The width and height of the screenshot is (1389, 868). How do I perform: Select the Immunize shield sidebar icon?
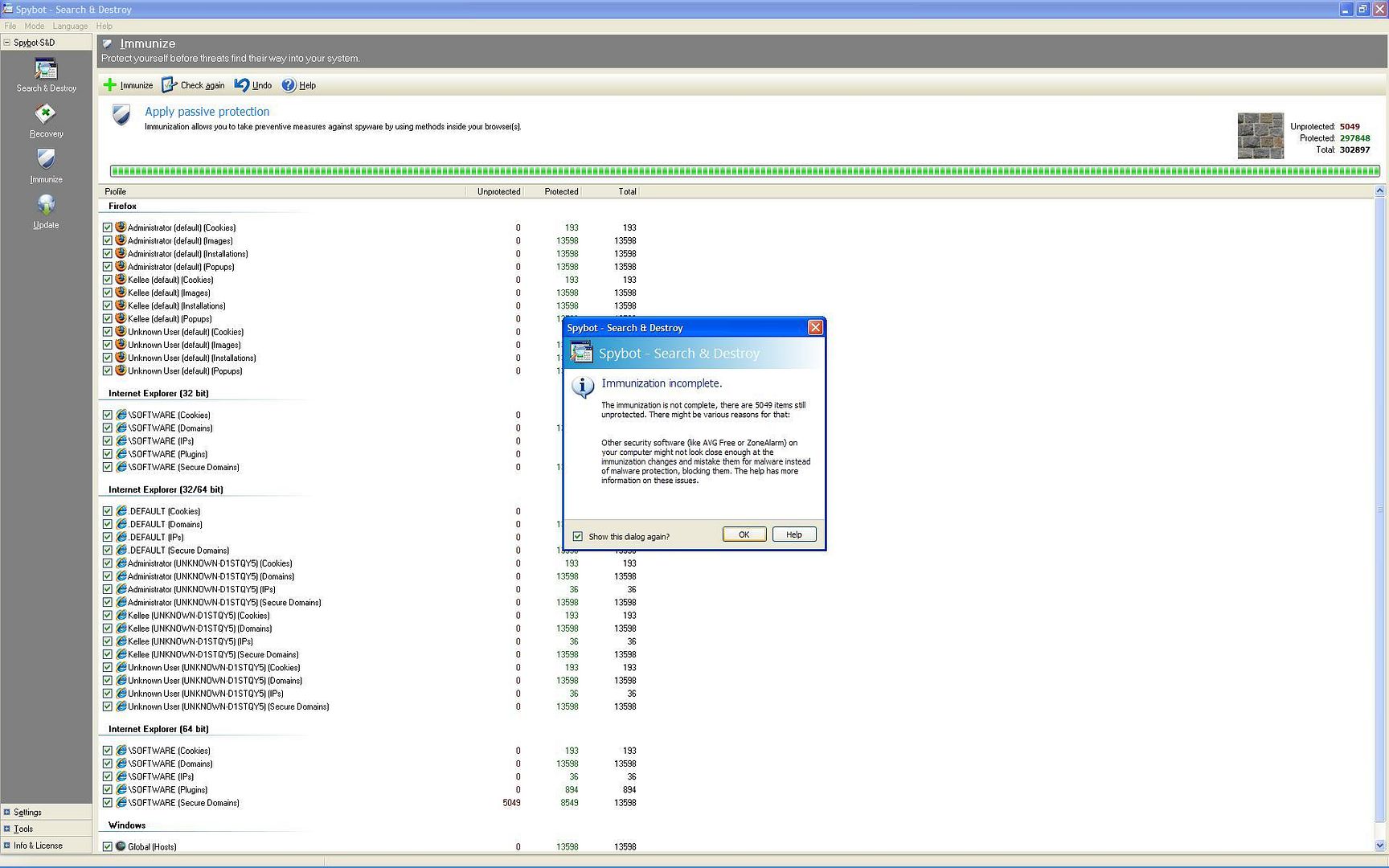click(x=46, y=166)
